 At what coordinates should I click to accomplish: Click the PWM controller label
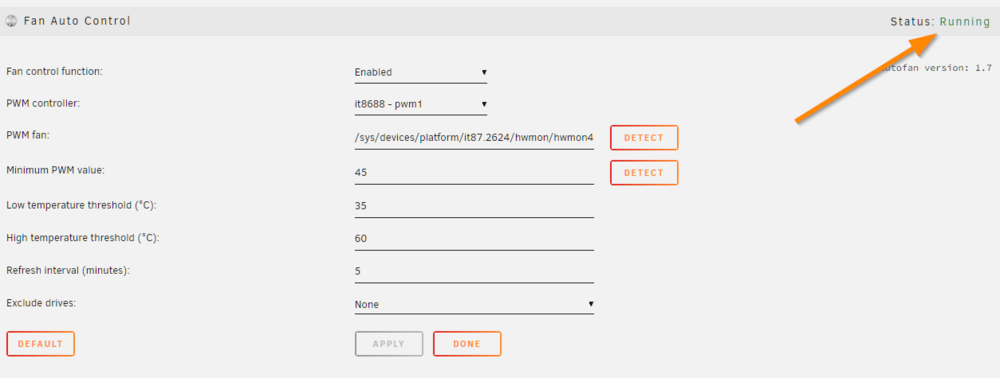pos(43,103)
